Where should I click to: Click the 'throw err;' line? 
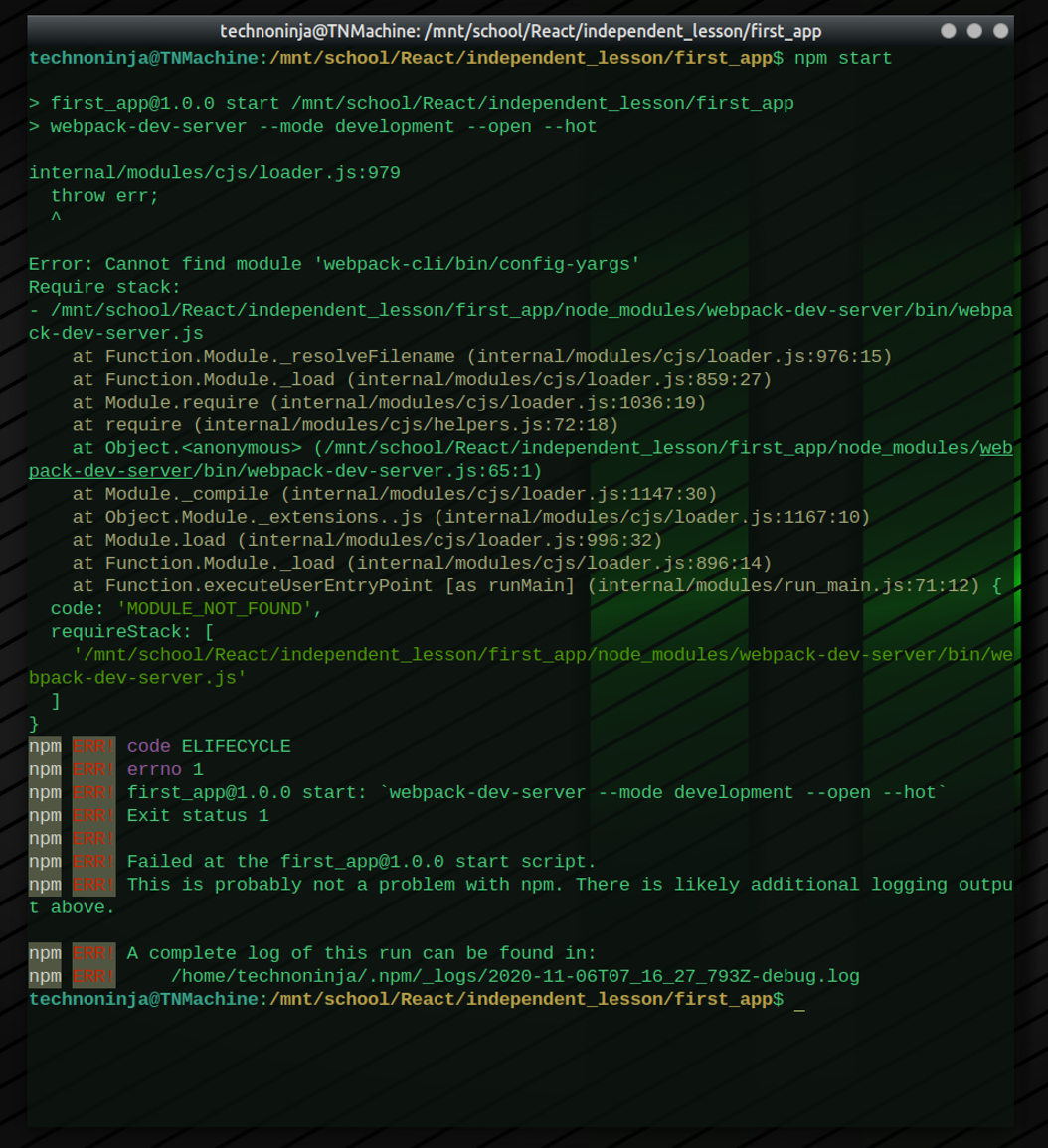click(x=104, y=196)
